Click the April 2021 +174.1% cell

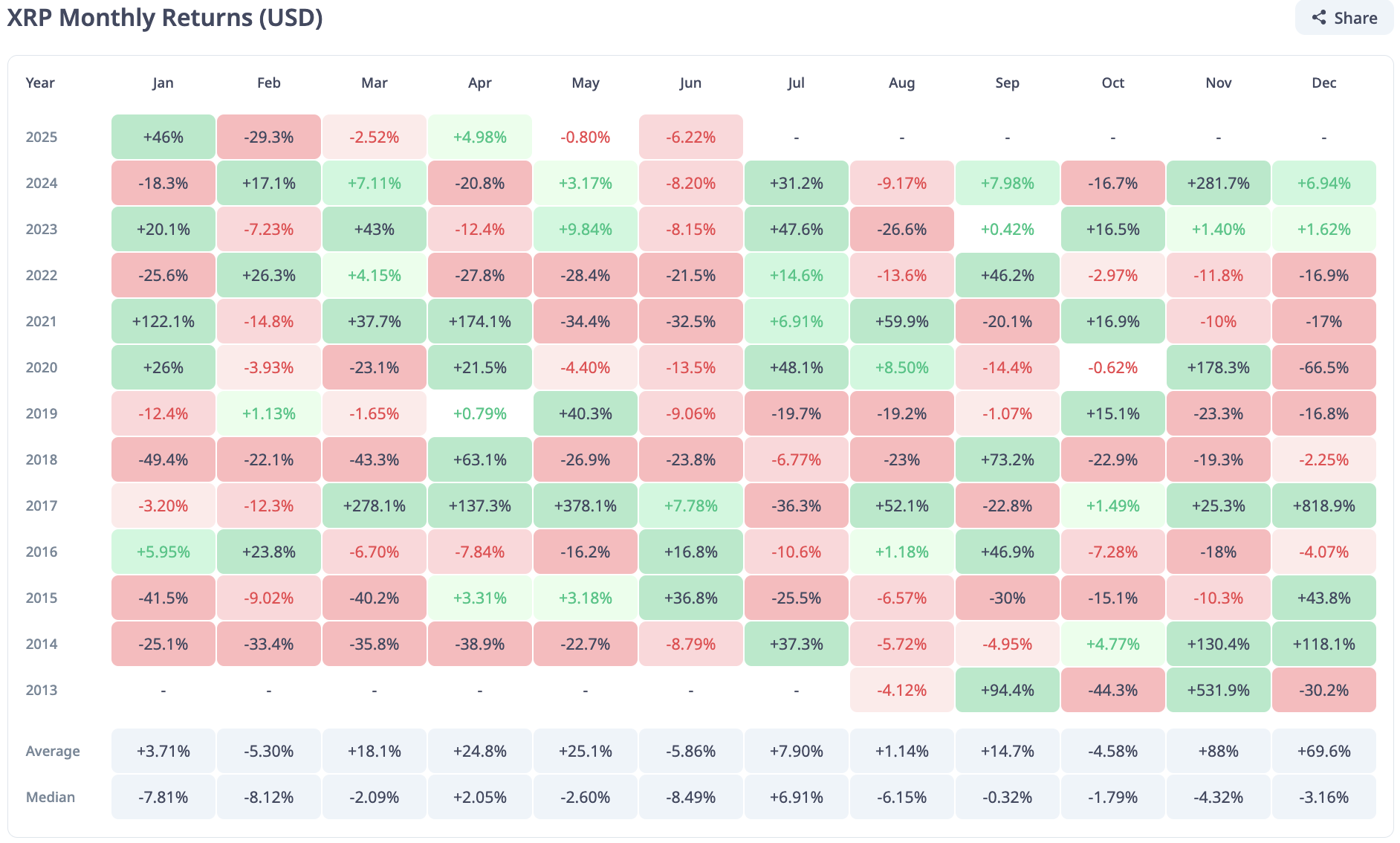tap(480, 322)
